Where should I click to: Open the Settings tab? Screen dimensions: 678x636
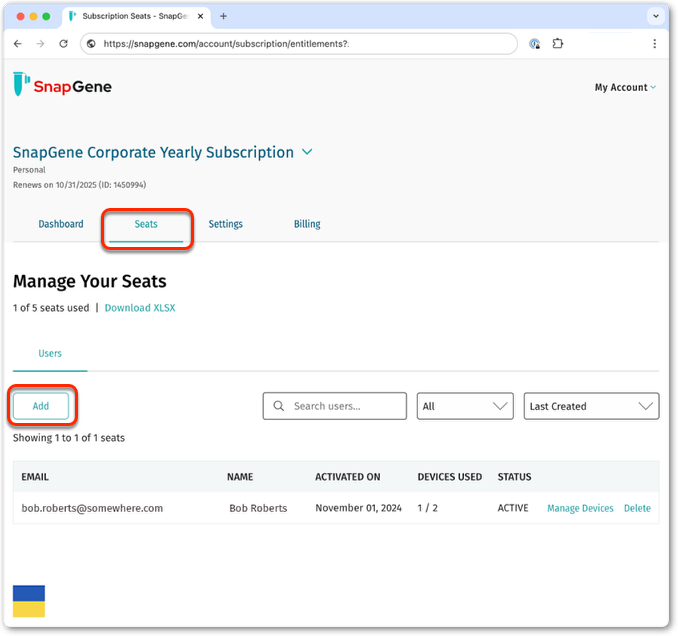(226, 224)
